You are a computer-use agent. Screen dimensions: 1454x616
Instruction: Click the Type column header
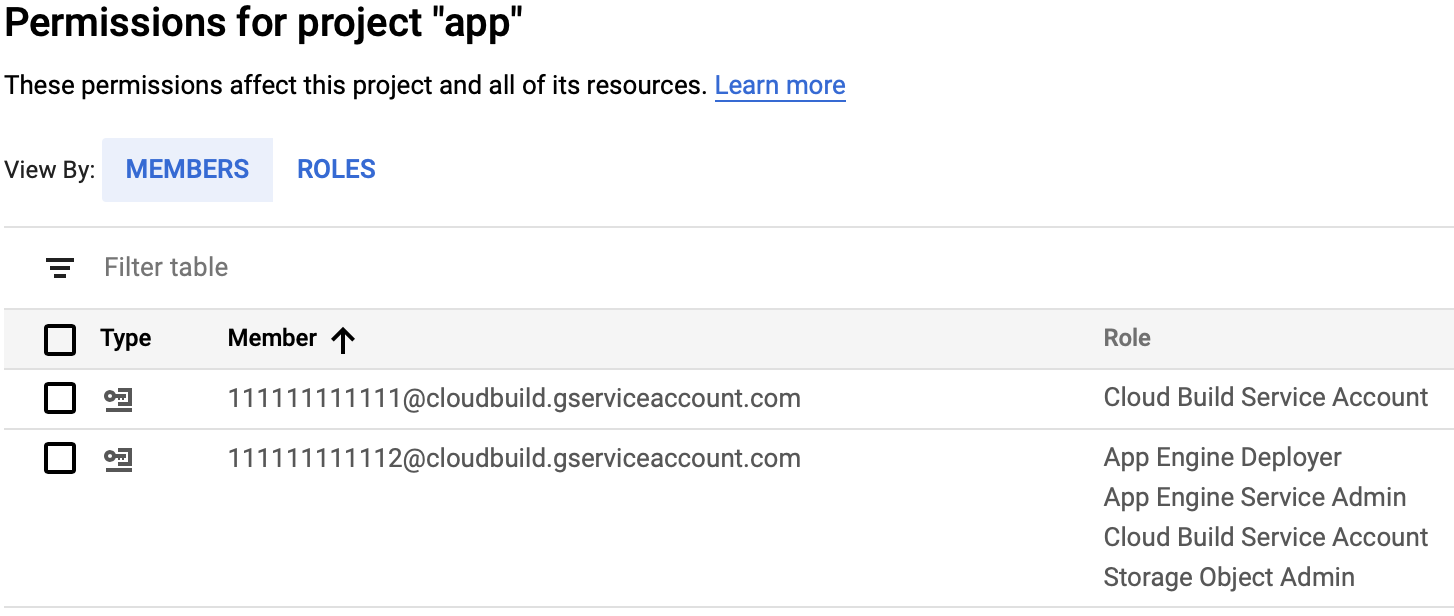click(x=126, y=339)
